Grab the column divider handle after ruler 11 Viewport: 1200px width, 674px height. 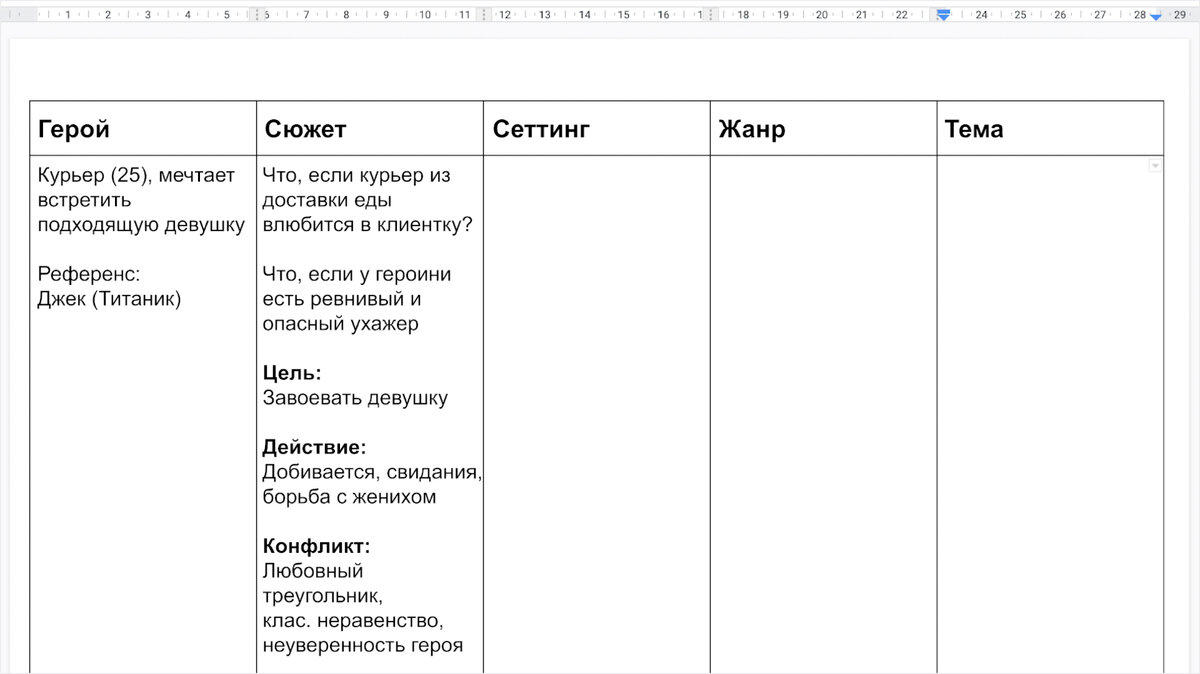click(x=485, y=15)
